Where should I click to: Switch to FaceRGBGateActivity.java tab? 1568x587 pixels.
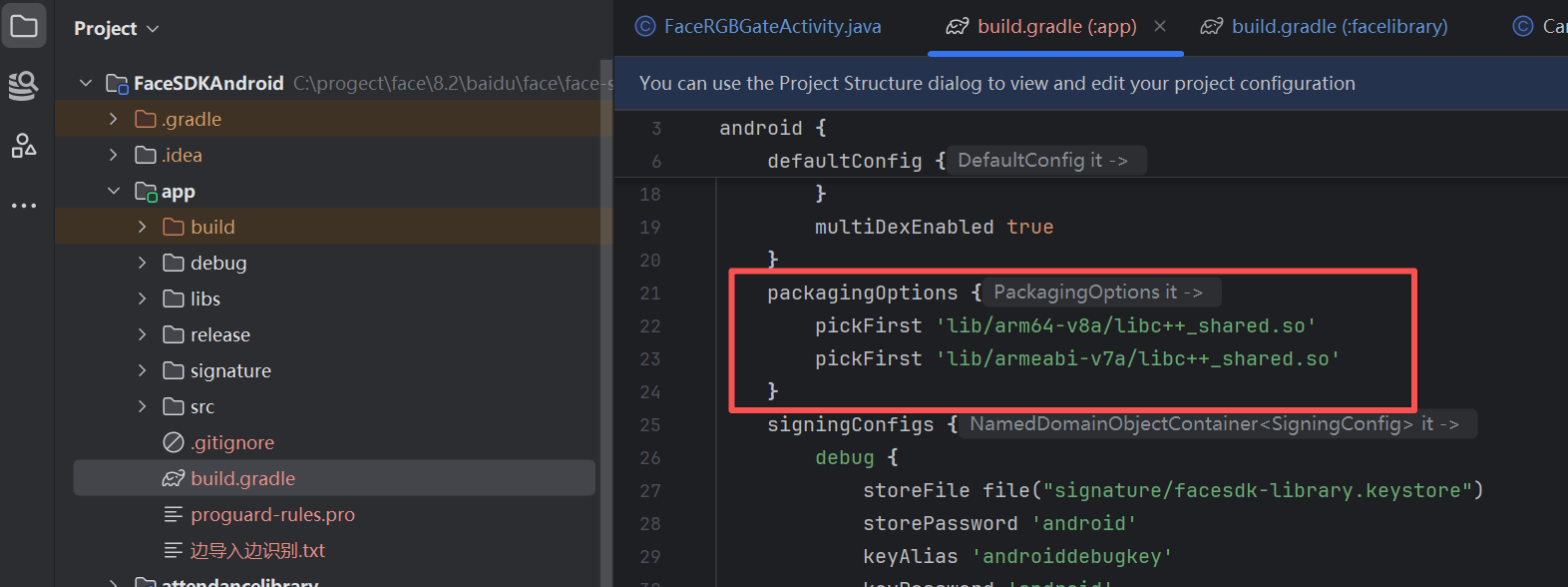[x=771, y=27]
